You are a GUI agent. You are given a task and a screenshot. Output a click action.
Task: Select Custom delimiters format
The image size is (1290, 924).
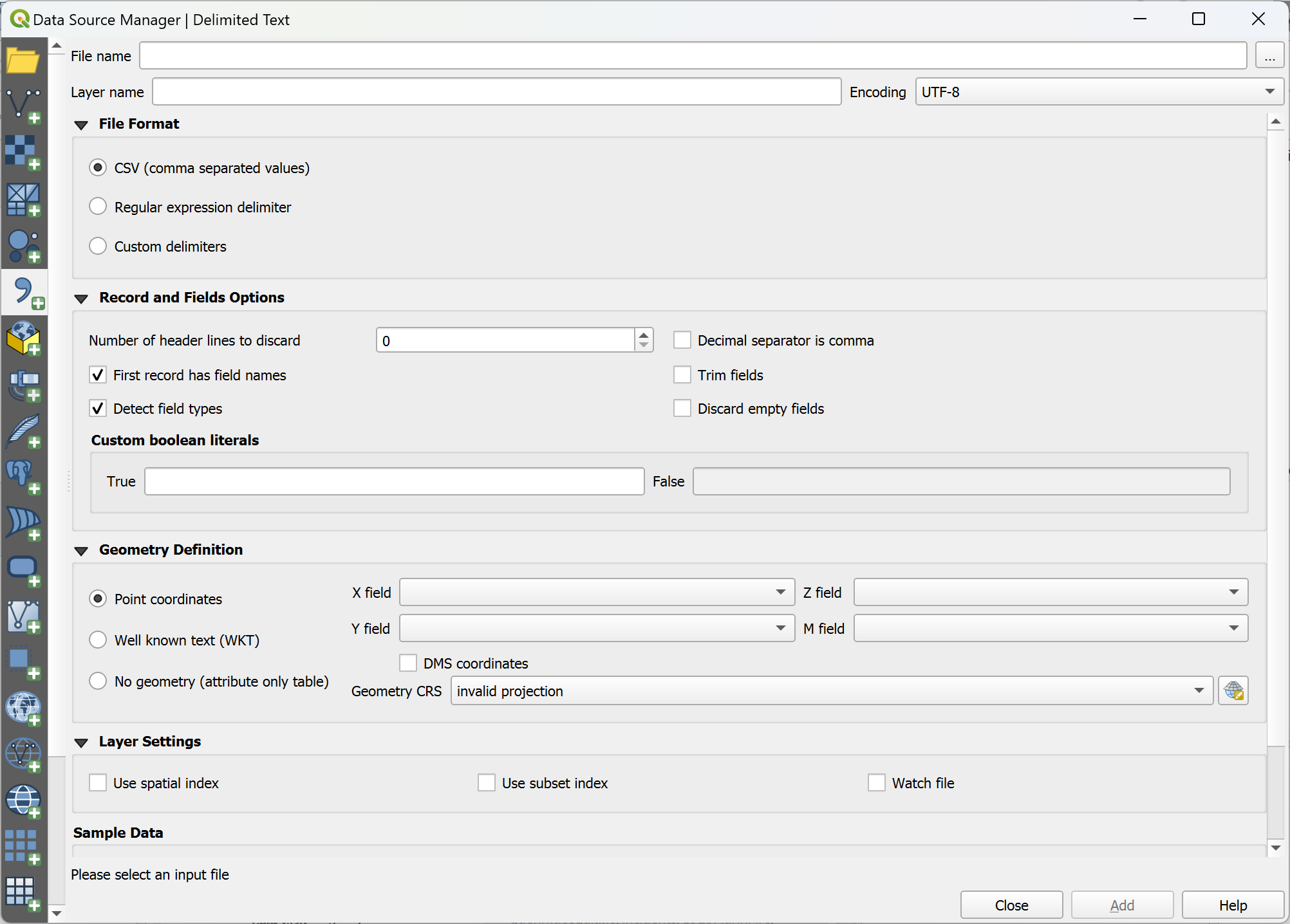(x=97, y=246)
